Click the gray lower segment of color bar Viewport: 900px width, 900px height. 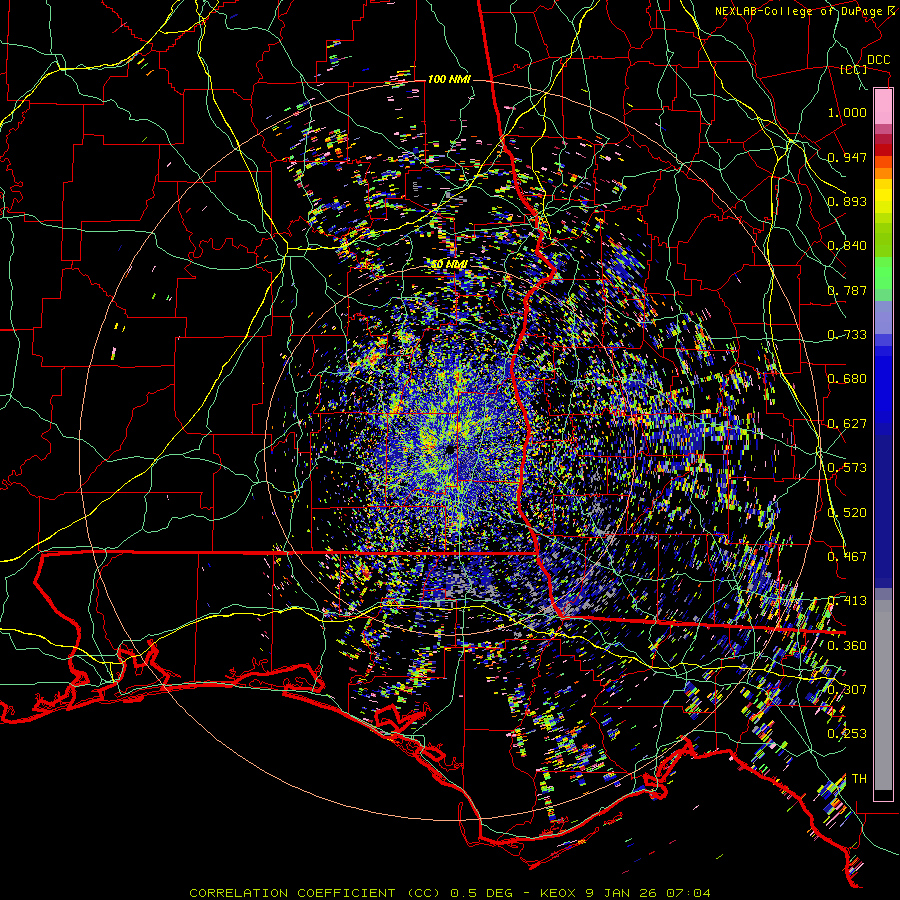pyautogui.click(x=883, y=695)
